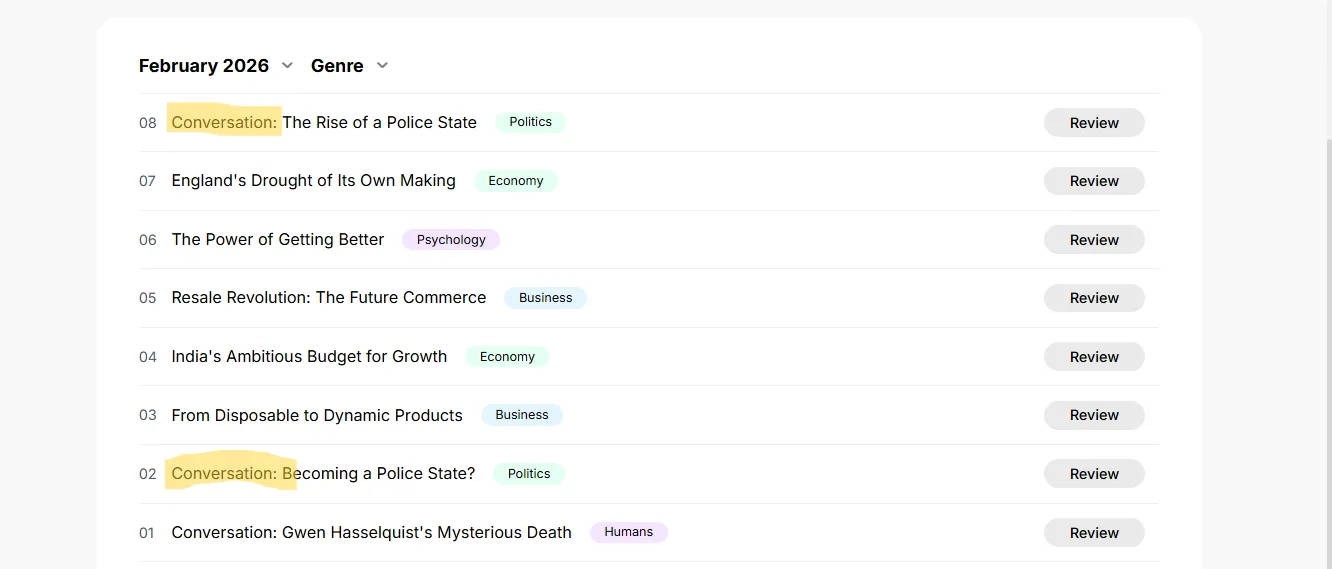
Task: Select episode number 05
Action: pyautogui.click(x=148, y=298)
